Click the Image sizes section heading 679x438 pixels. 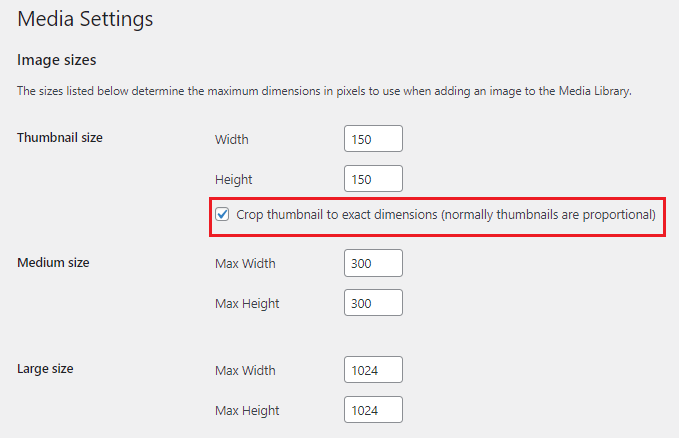point(56,60)
